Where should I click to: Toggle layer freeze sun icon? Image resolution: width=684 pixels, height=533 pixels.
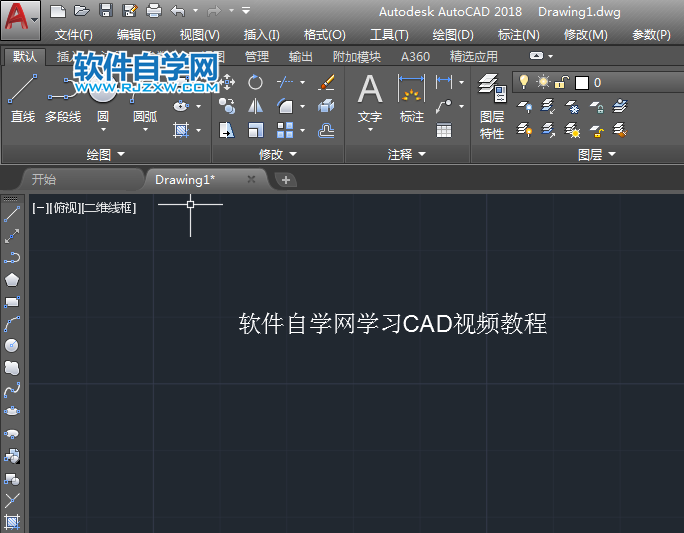pos(544,82)
